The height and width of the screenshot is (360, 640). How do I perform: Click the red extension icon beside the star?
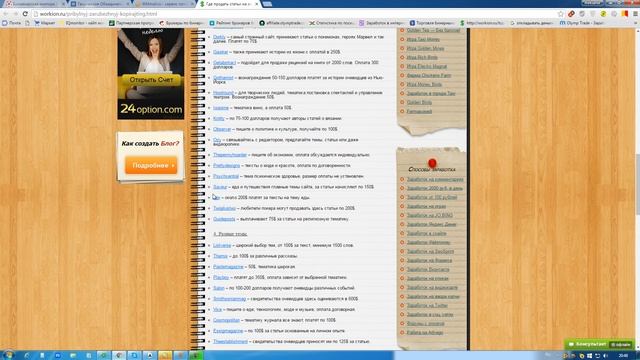(571, 14)
